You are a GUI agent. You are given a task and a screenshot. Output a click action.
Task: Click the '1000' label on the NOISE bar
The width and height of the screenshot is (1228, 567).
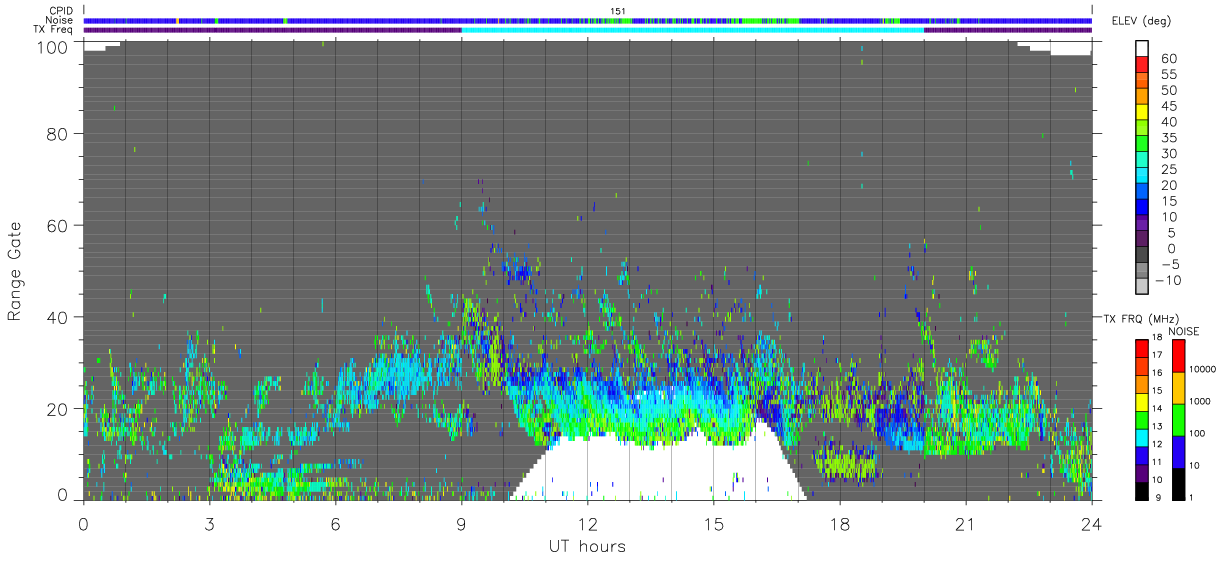coord(1198,402)
